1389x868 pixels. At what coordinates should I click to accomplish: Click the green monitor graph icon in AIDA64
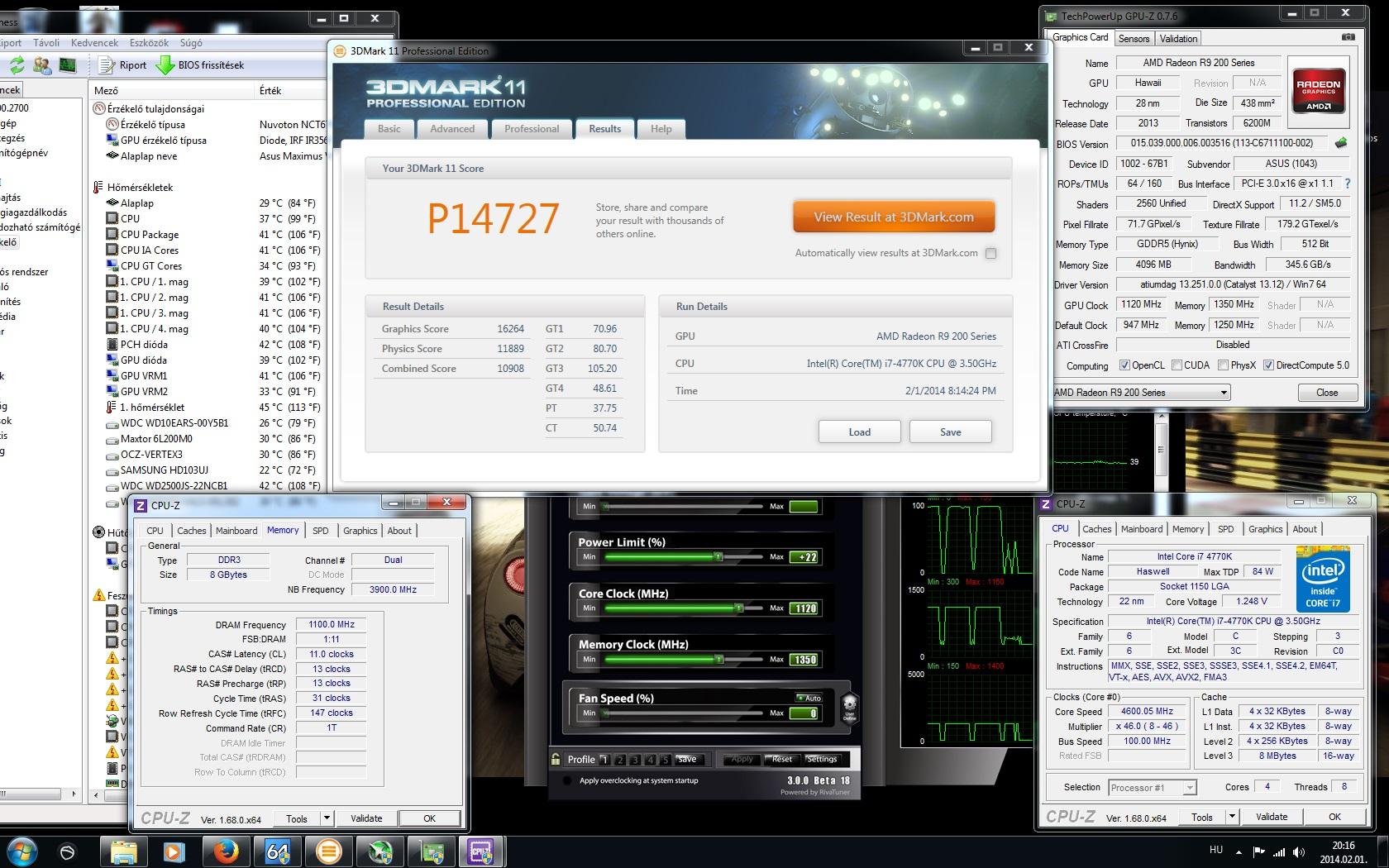(x=68, y=64)
